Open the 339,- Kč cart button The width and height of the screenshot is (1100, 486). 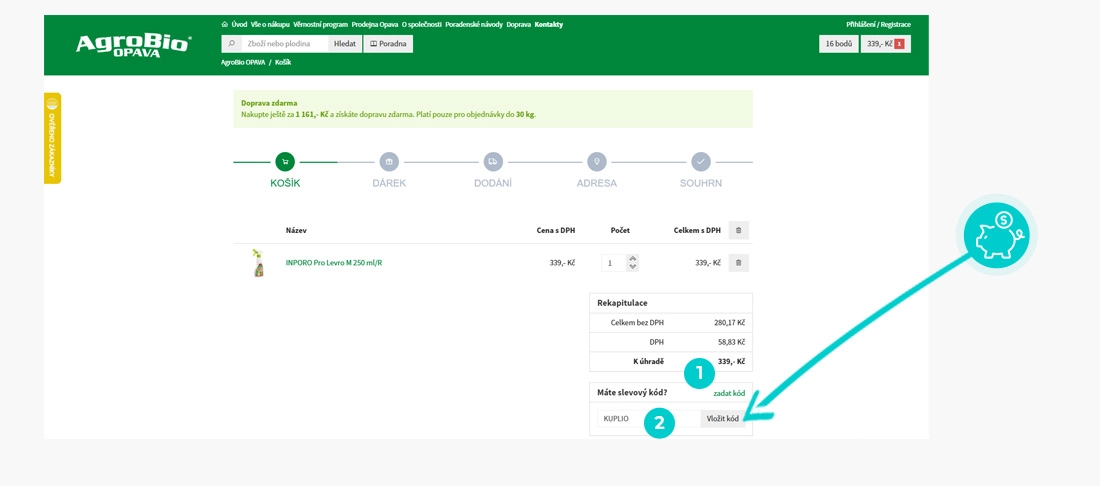[x=885, y=44]
